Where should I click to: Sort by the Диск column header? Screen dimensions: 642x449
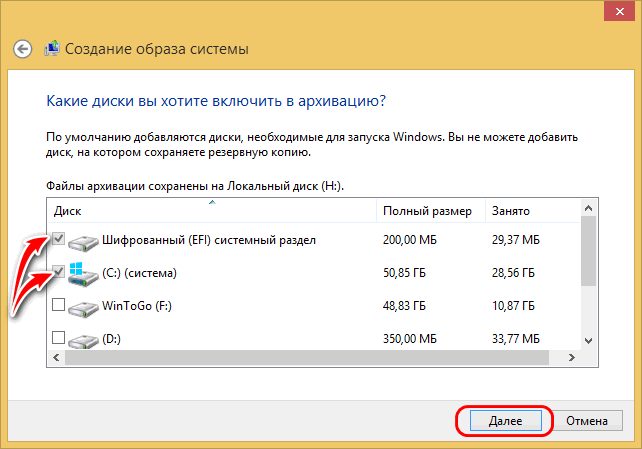point(212,211)
